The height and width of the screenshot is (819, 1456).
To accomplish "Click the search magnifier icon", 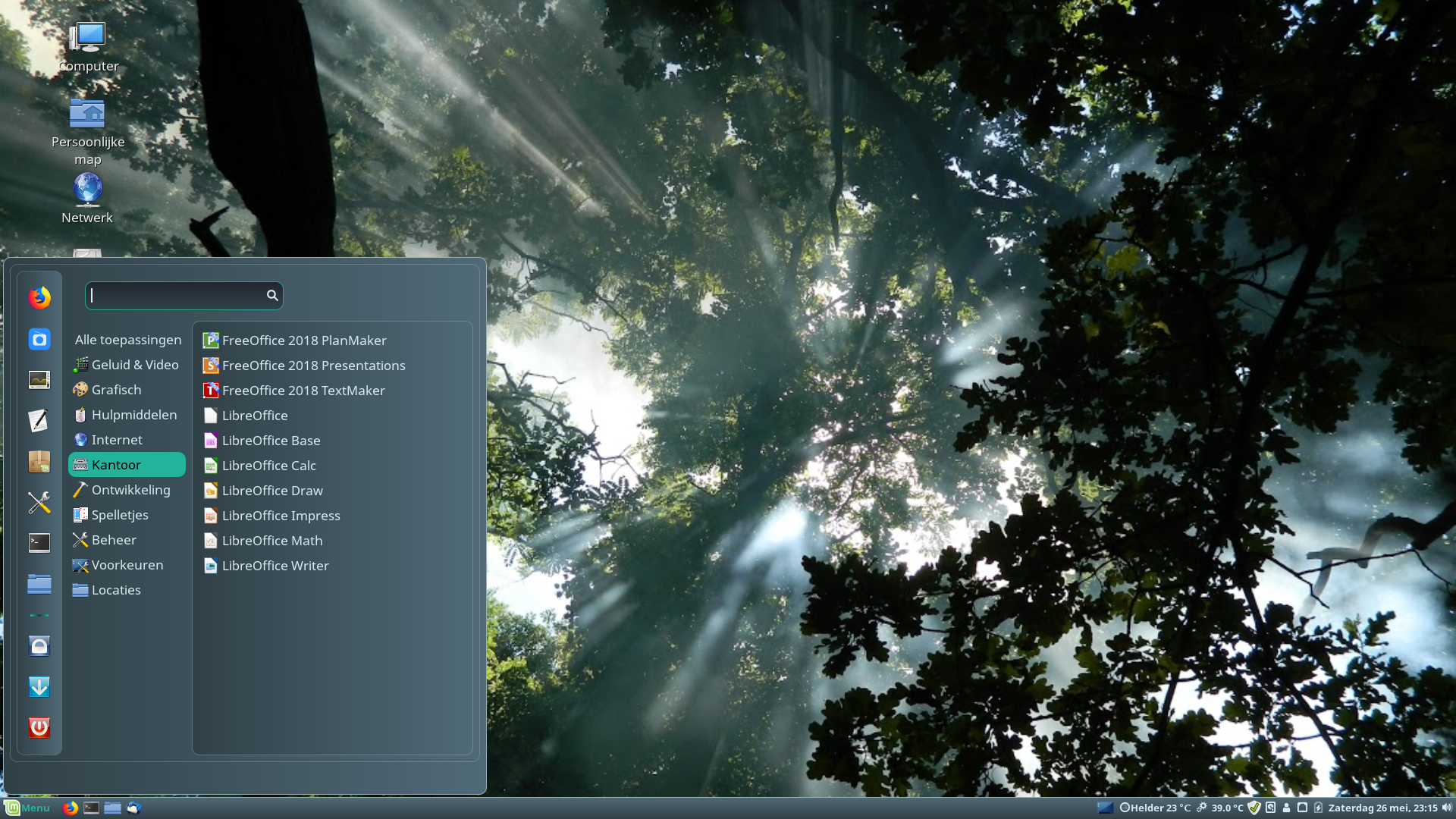I will coord(272,296).
